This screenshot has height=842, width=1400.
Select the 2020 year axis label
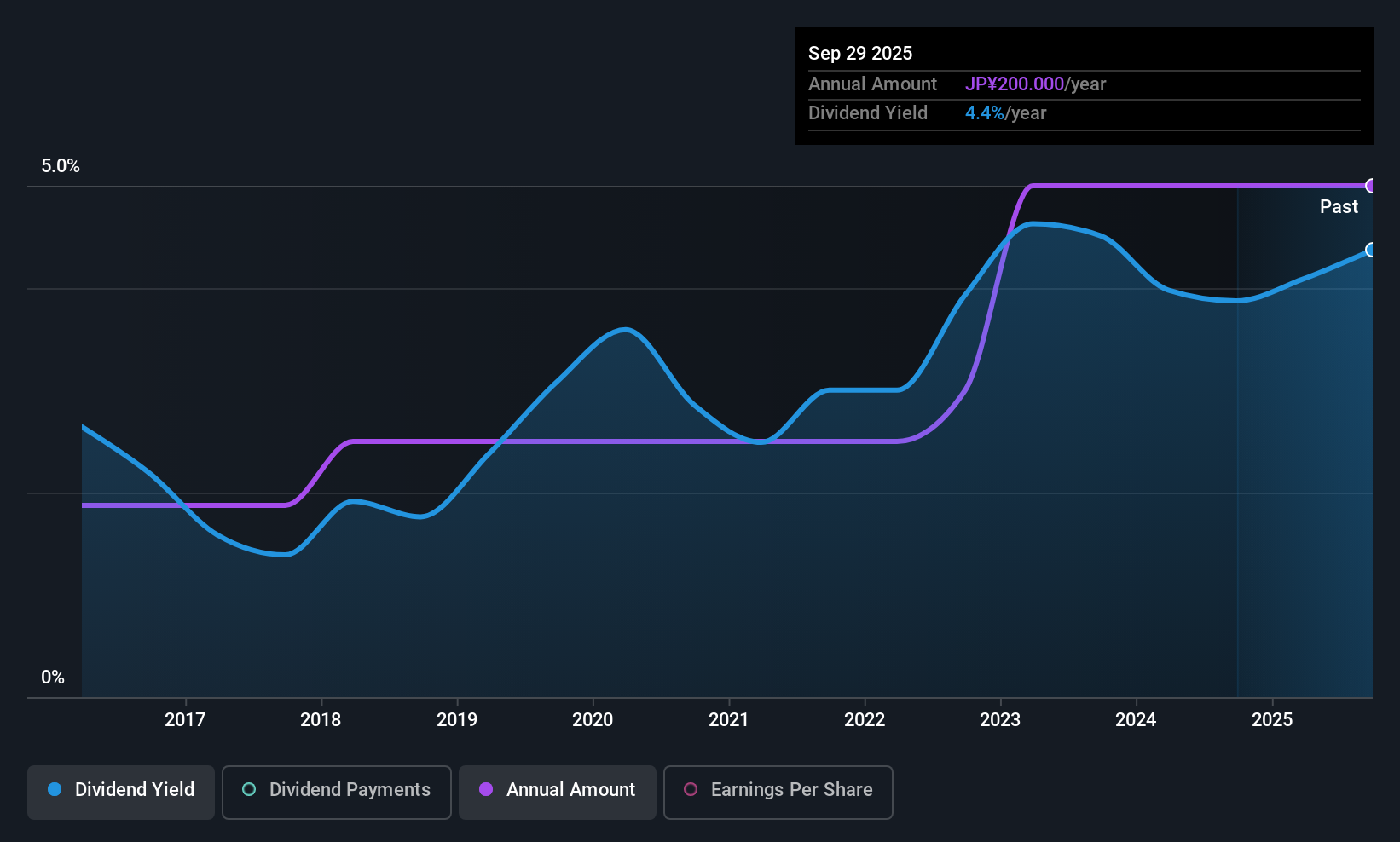coord(593,719)
